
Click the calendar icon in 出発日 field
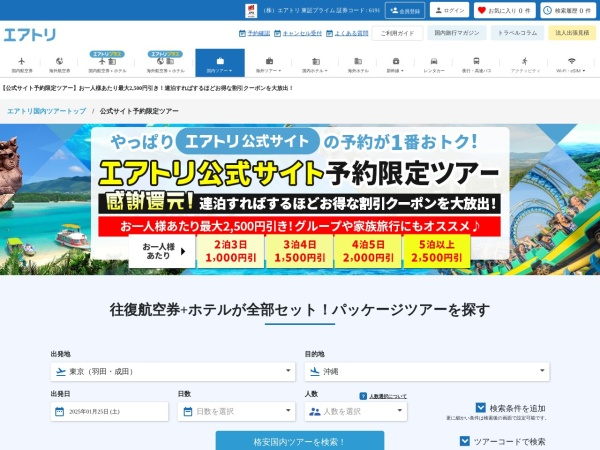(x=60, y=412)
